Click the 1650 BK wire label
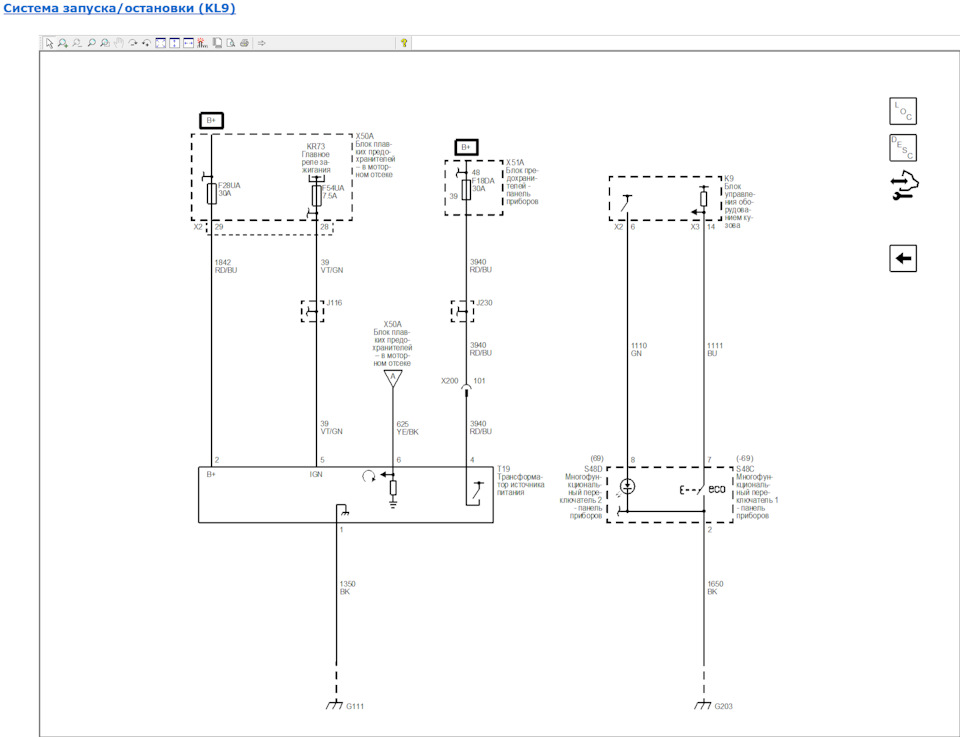 [x=715, y=588]
